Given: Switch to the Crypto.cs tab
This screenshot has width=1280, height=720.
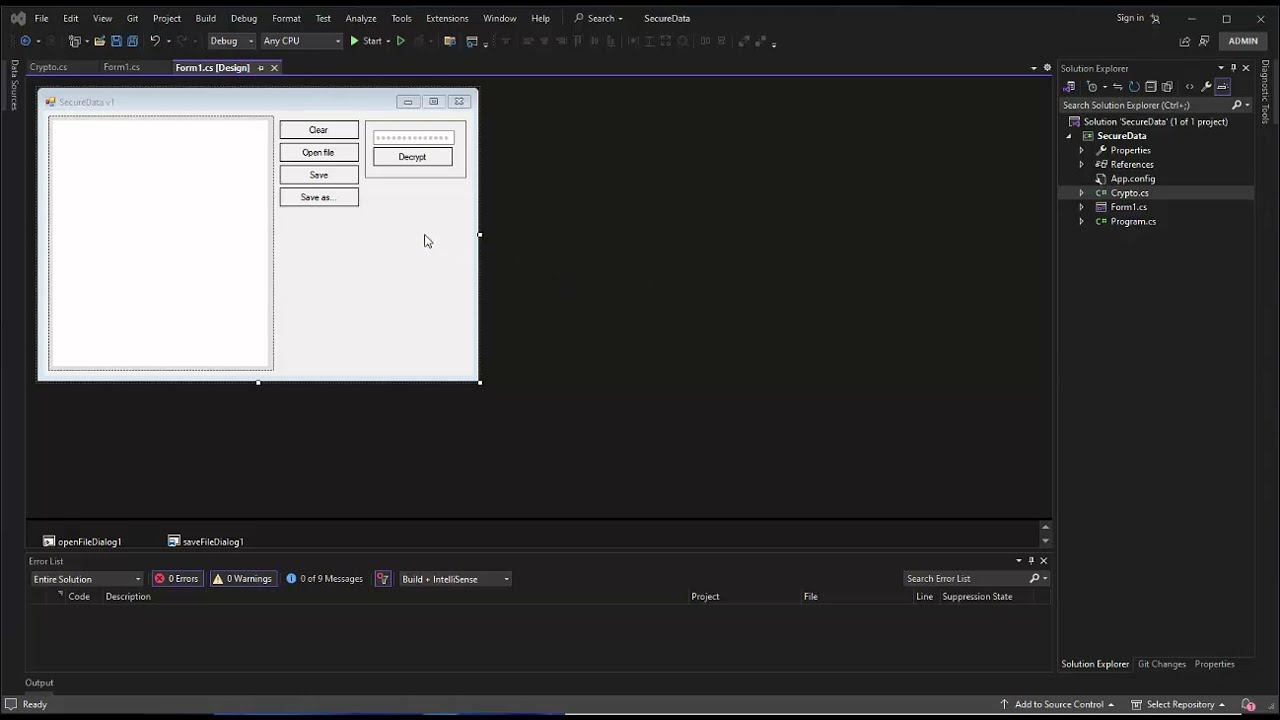Looking at the screenshot, I should tap(48, 68).
